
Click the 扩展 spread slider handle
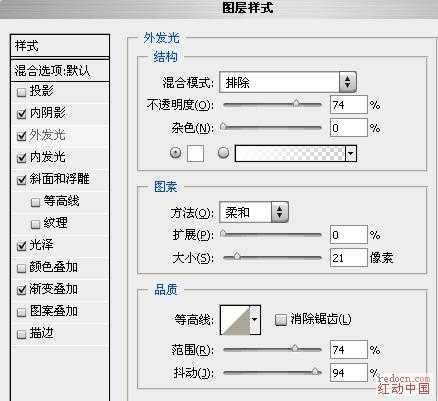click(x=223, y=233)
